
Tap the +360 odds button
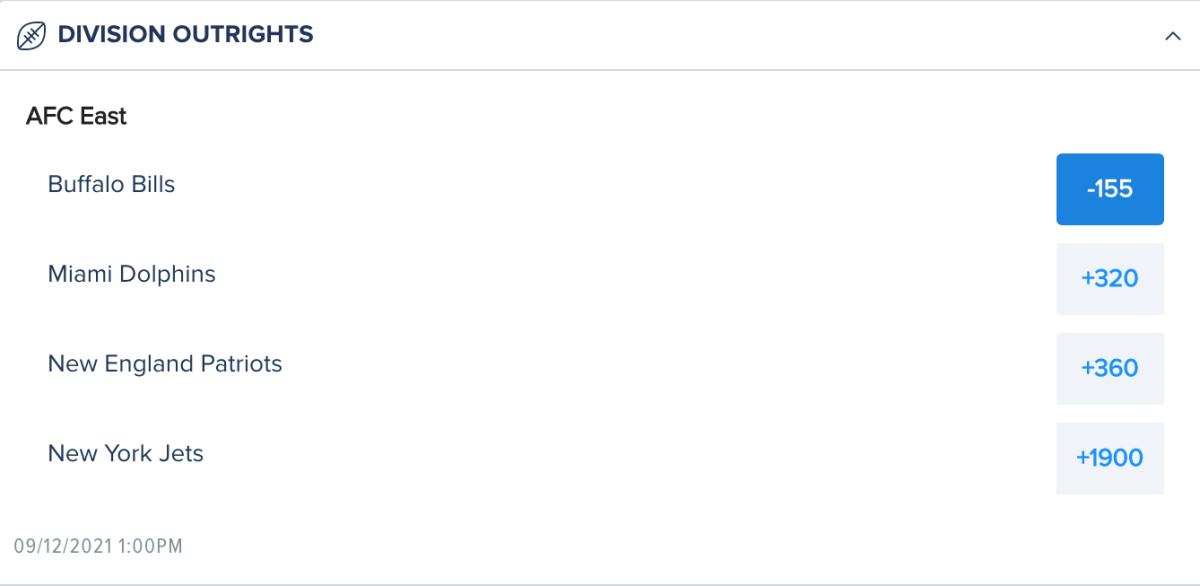pyautogui.click(x=1110, y=369)
